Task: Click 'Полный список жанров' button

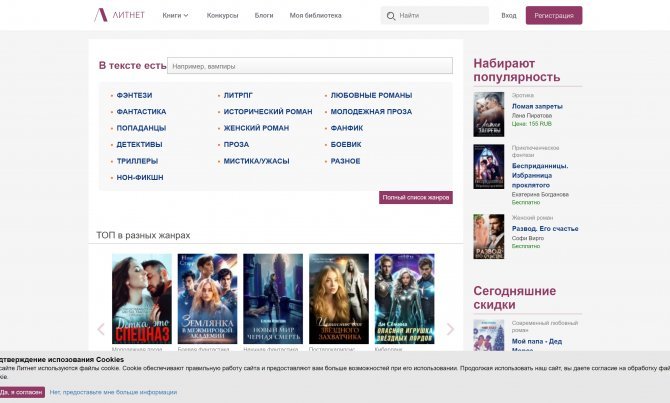Action: pyautogui.click(x=416, y=197)
